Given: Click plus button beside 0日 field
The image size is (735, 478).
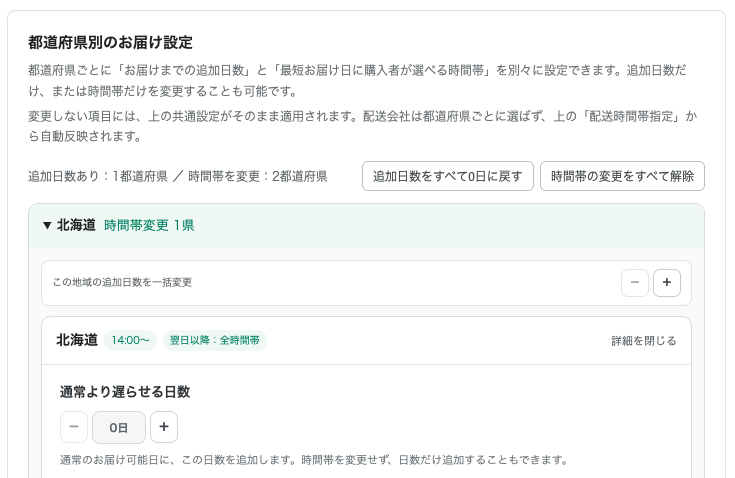Looking at the screenshot, I should click(164, 427).
